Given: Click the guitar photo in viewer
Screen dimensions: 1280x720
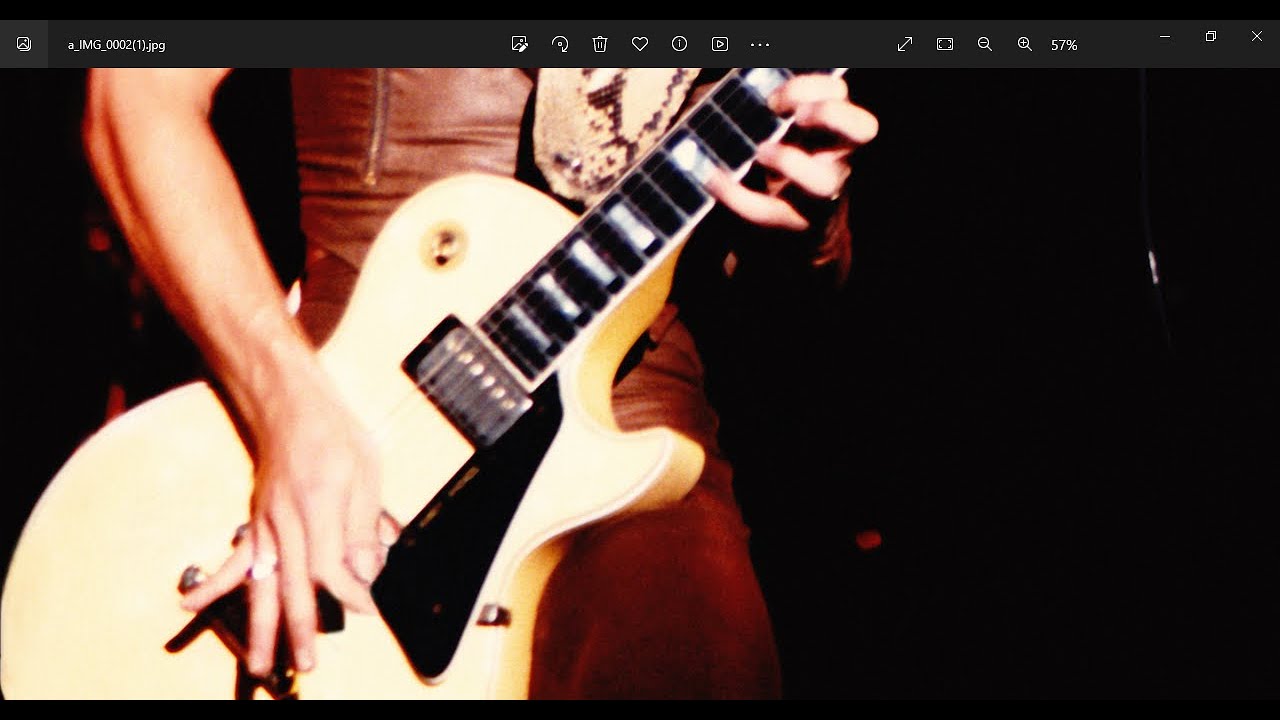Looking at the screenshot, I should (640, 384).
